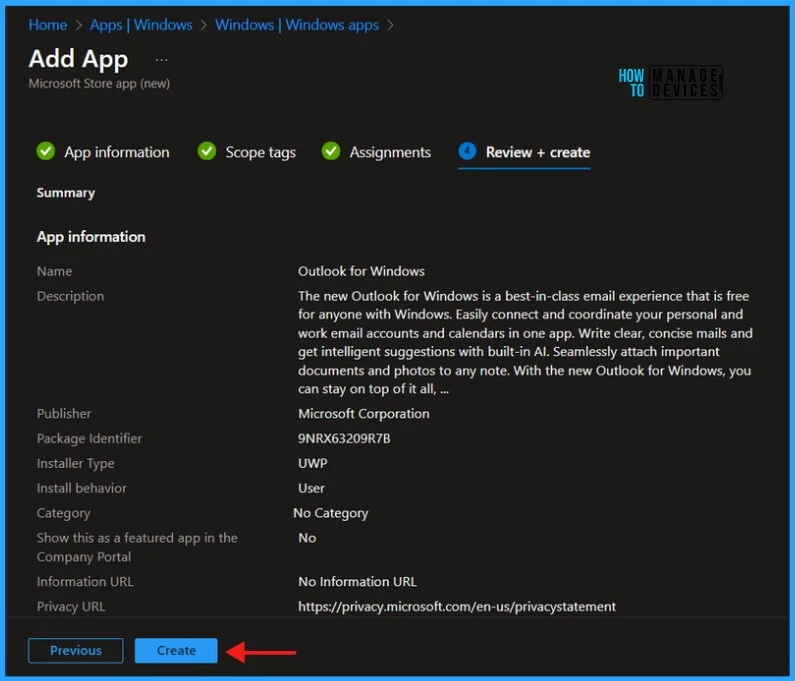Click the featured app in Company Portal label

pos(137,547)
